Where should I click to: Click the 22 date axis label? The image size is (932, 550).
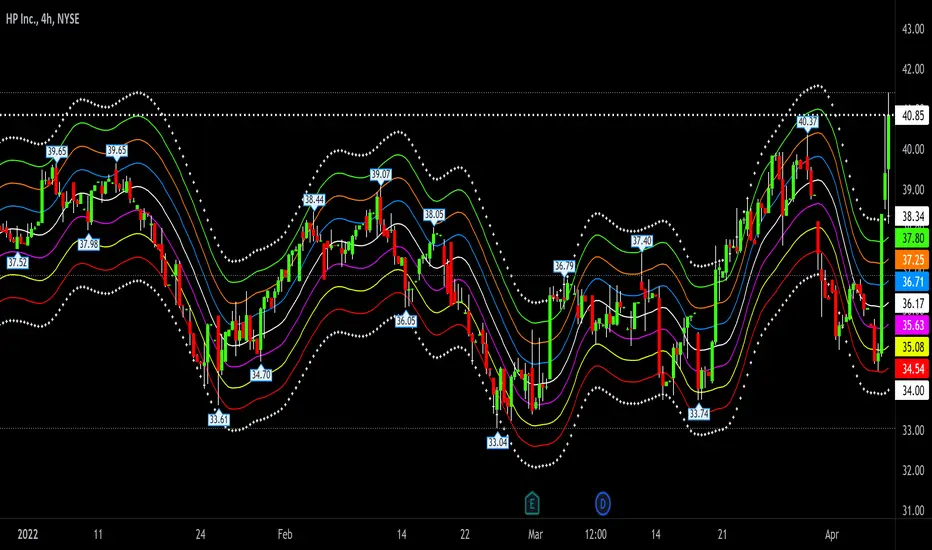465,534
